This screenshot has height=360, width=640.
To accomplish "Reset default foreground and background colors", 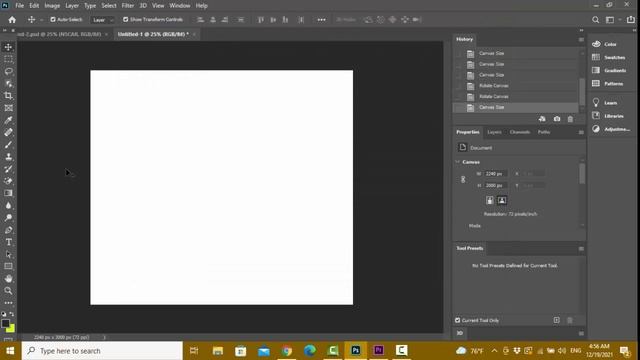I will (4, 314).
